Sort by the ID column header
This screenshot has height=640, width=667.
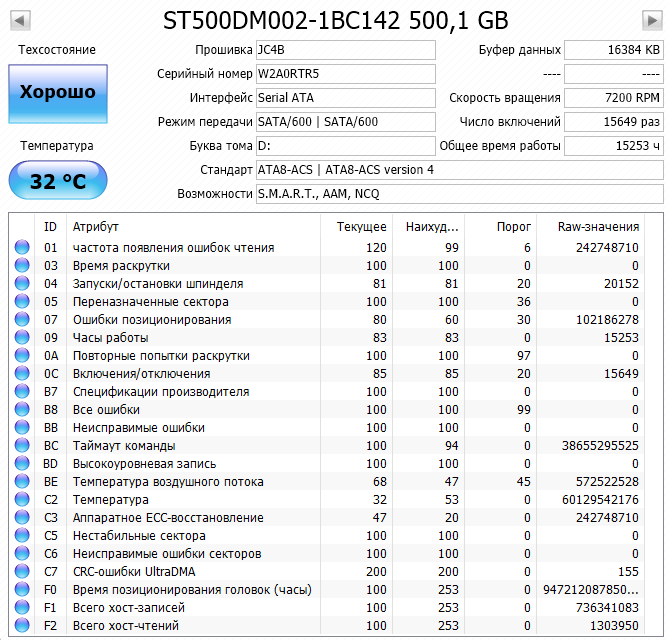(50, 227)
